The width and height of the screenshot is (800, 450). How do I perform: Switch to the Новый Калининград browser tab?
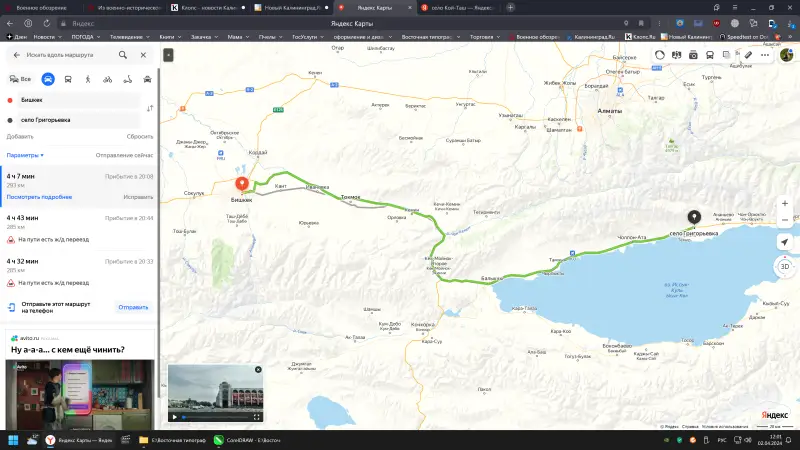tap(289, 7)
